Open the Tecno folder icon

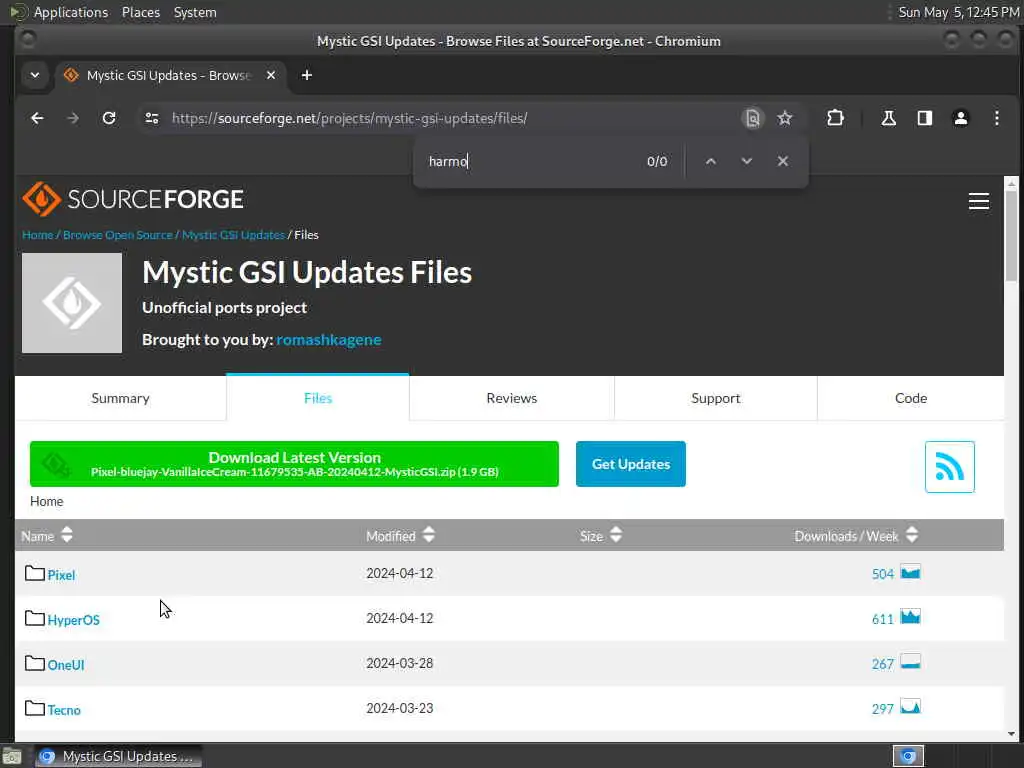(x=35, y=709)
